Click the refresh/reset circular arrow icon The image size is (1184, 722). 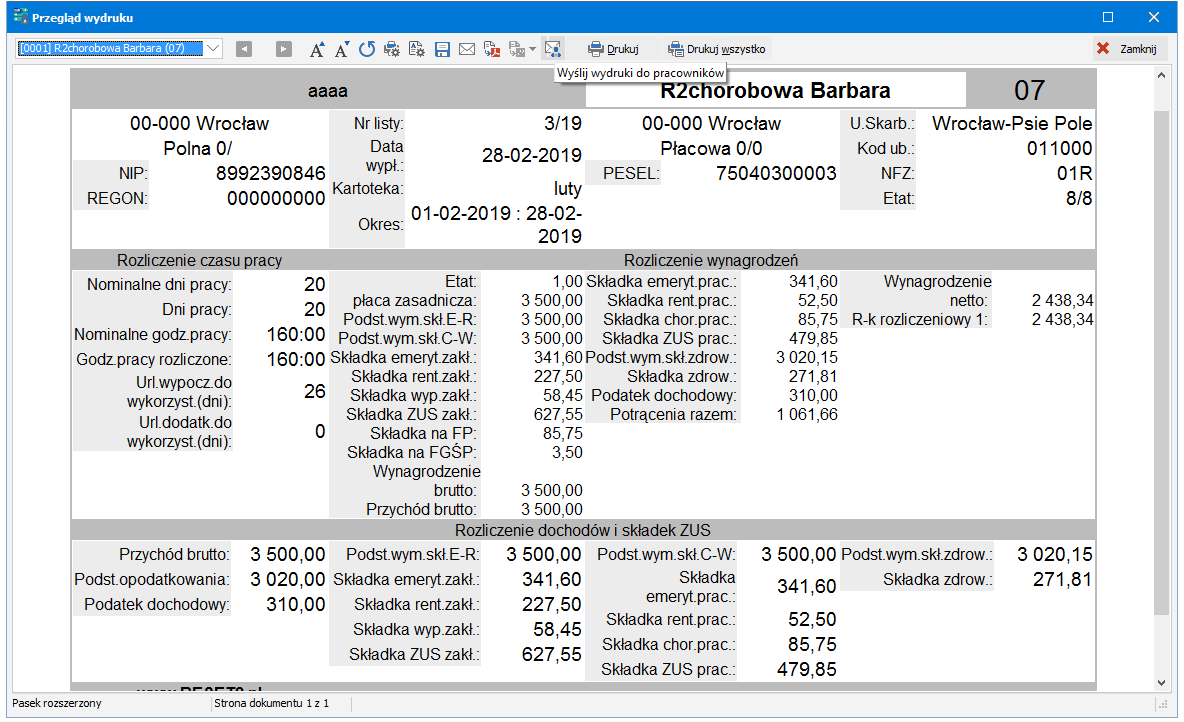tap(367, 48)
